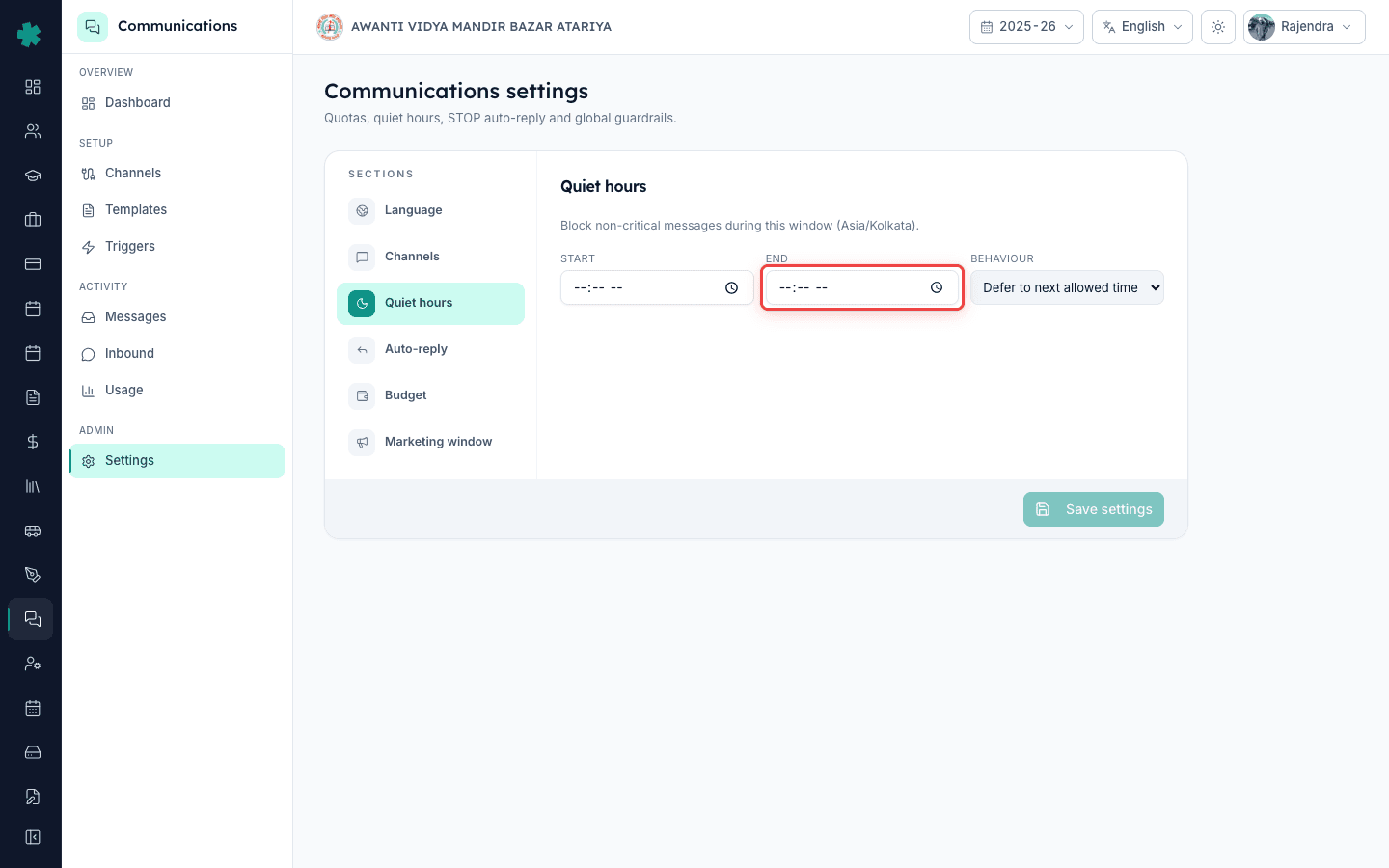Focus the START time input field
The height and width of the screenshot is (868, 1389).
click(657, 287)
